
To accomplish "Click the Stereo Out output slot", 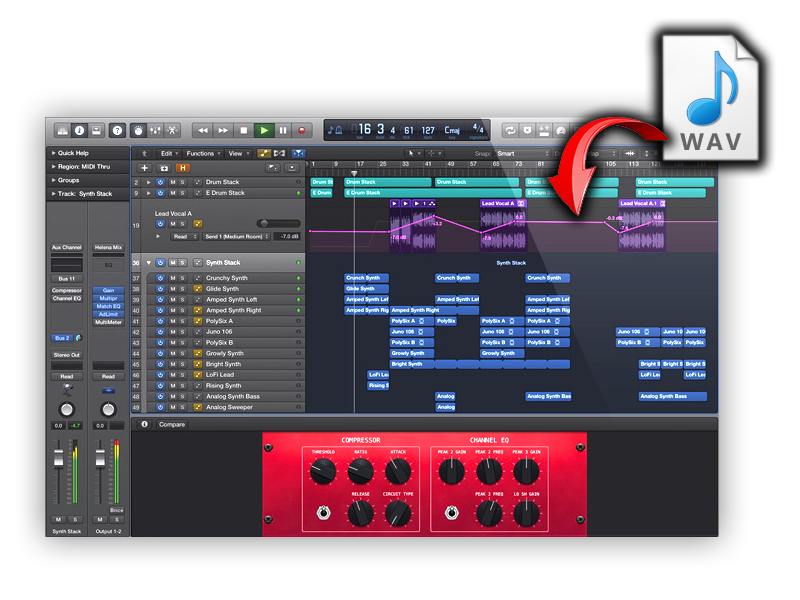I will tap(66, 354).
